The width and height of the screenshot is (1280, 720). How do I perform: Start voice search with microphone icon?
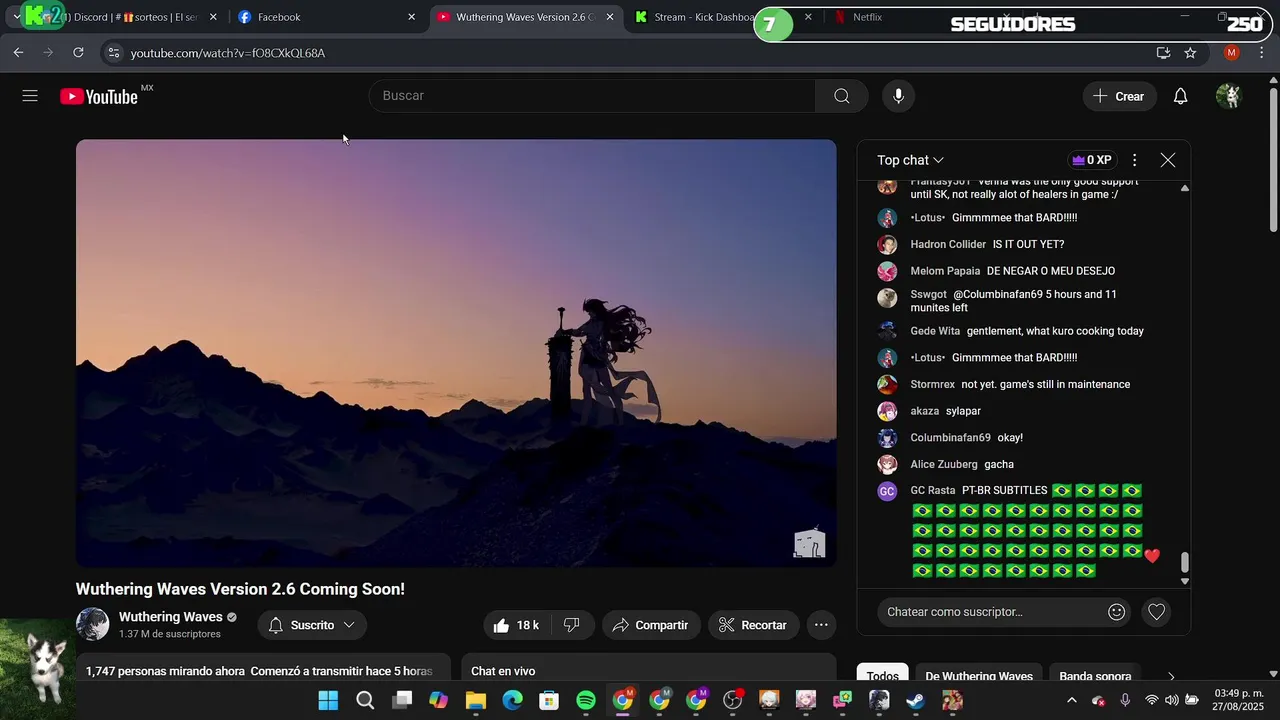point(898,96)
